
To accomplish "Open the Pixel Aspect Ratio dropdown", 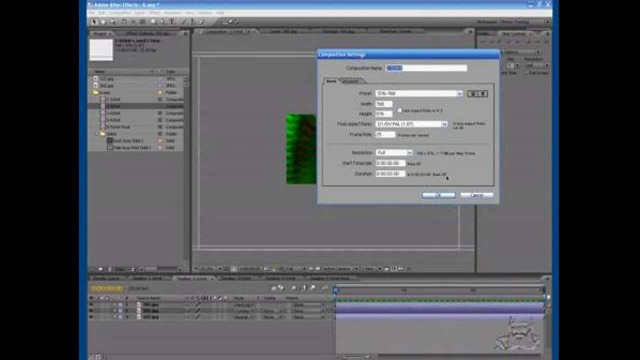I will click(x=411, y=124).
